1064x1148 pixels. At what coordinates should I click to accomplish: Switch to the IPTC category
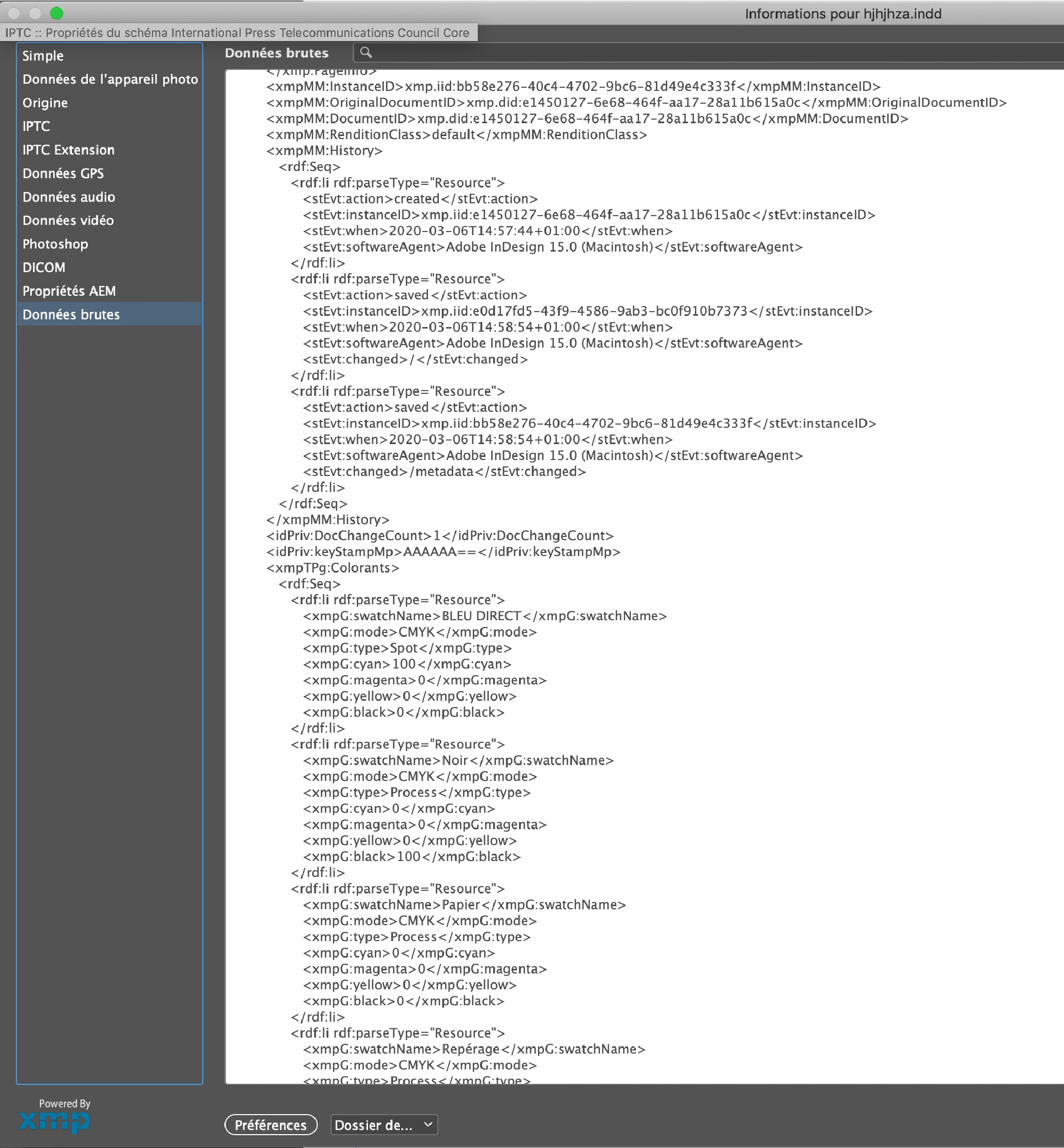(x=36, y=127)
